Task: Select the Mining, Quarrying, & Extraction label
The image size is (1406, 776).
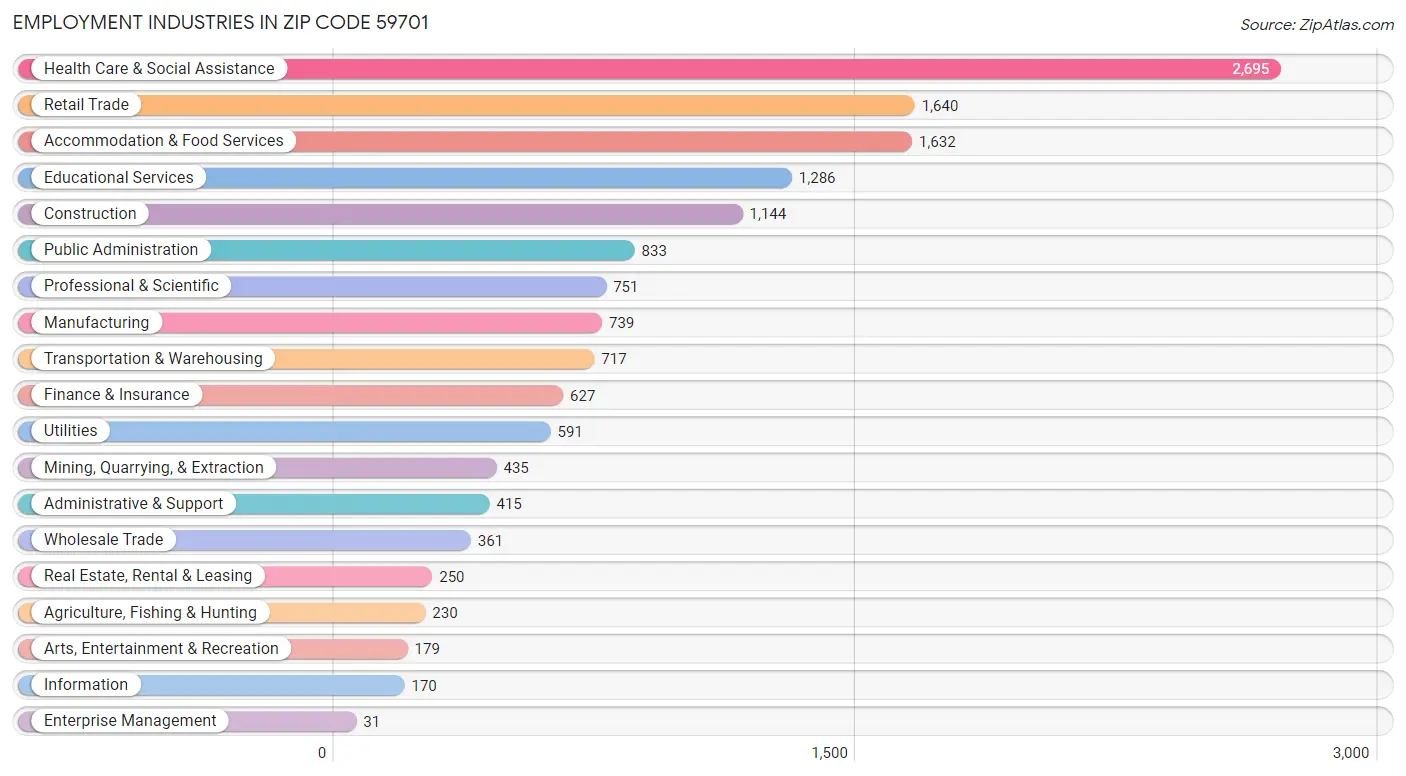Action: (x=154, y=467)
